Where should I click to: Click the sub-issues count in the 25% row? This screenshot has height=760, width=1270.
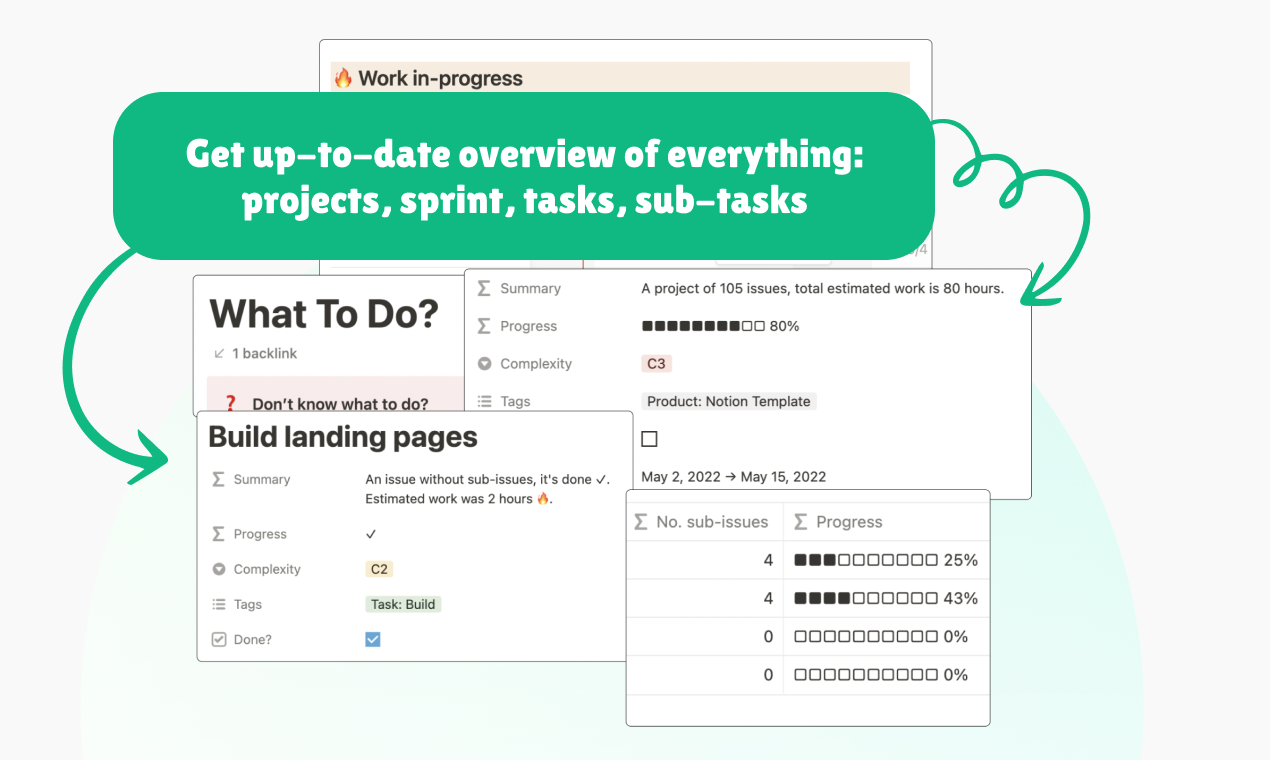tap(768, 560)
